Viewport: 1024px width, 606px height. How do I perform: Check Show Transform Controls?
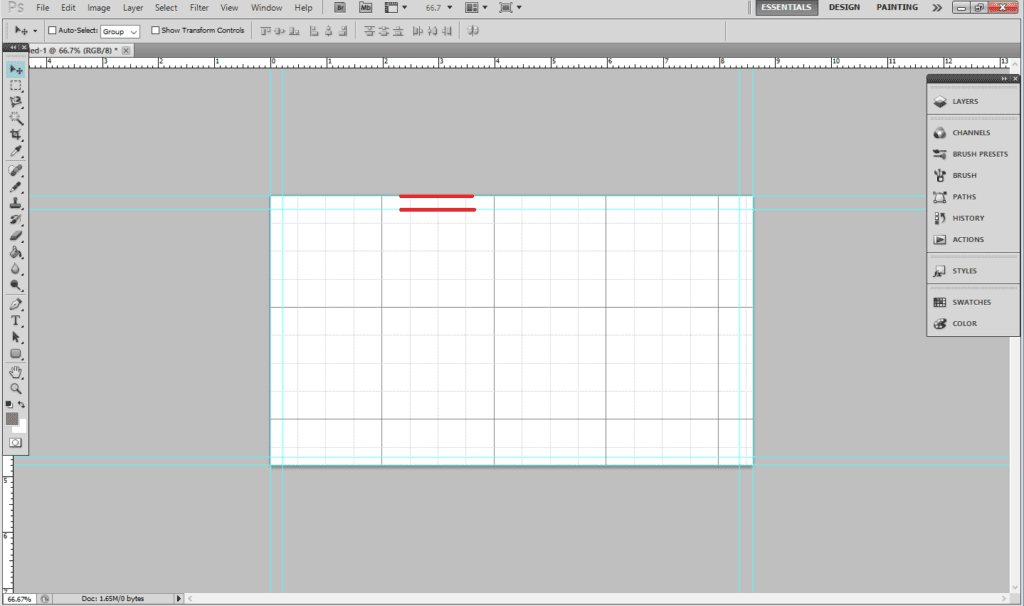pyautogui.click(x=155, y=31)
